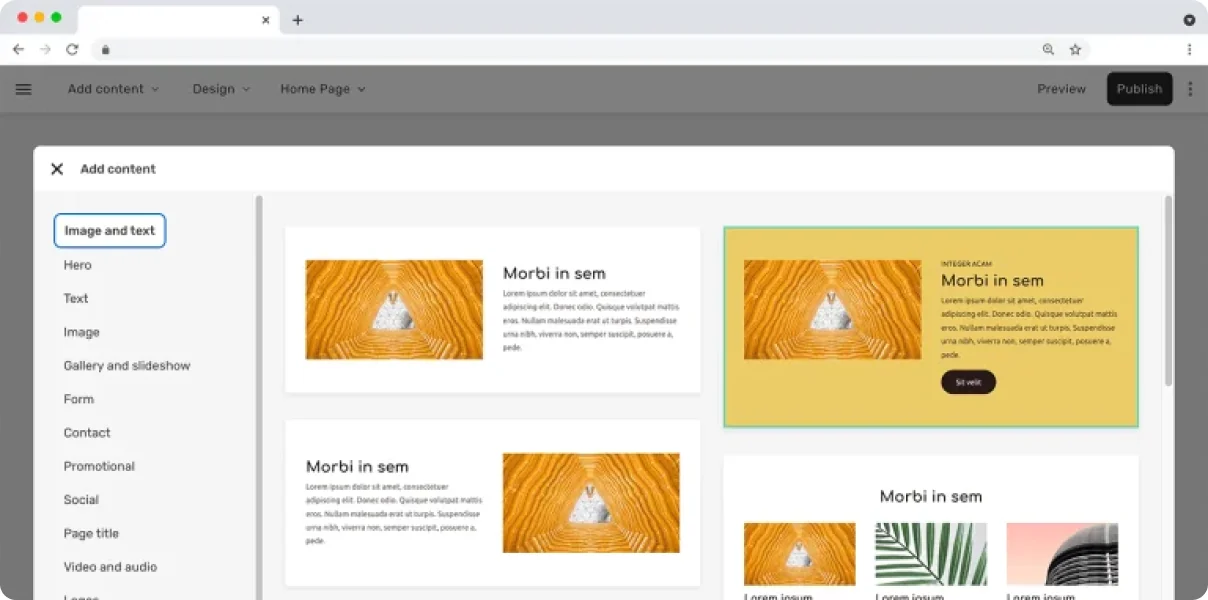Click the Preview link
Viewport: 1208px width, 600px height.
(1061, 89)
